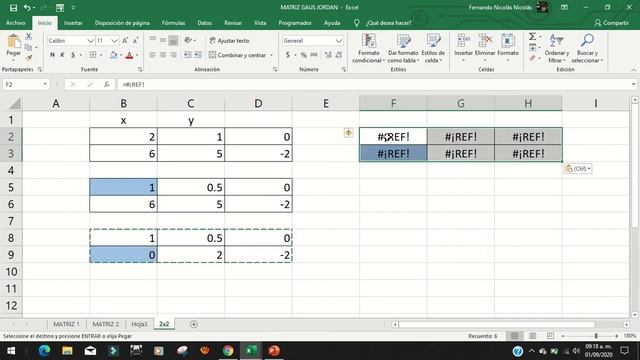Open the cell borders tool
640x360 pixels.
[x=93, y=55]
